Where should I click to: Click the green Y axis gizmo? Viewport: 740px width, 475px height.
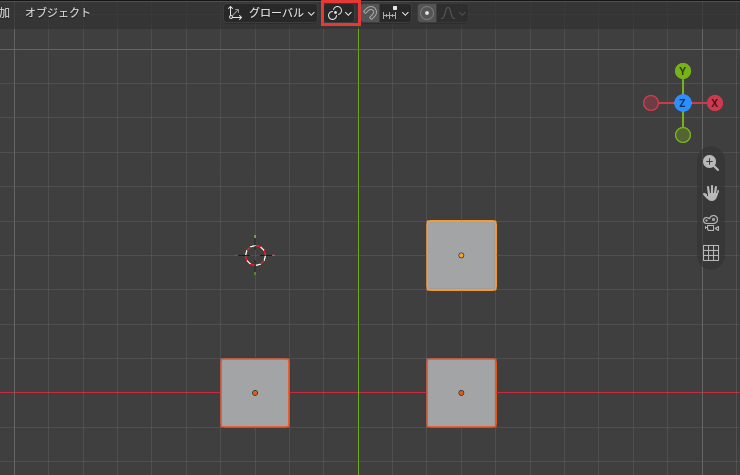pos(682,71)
